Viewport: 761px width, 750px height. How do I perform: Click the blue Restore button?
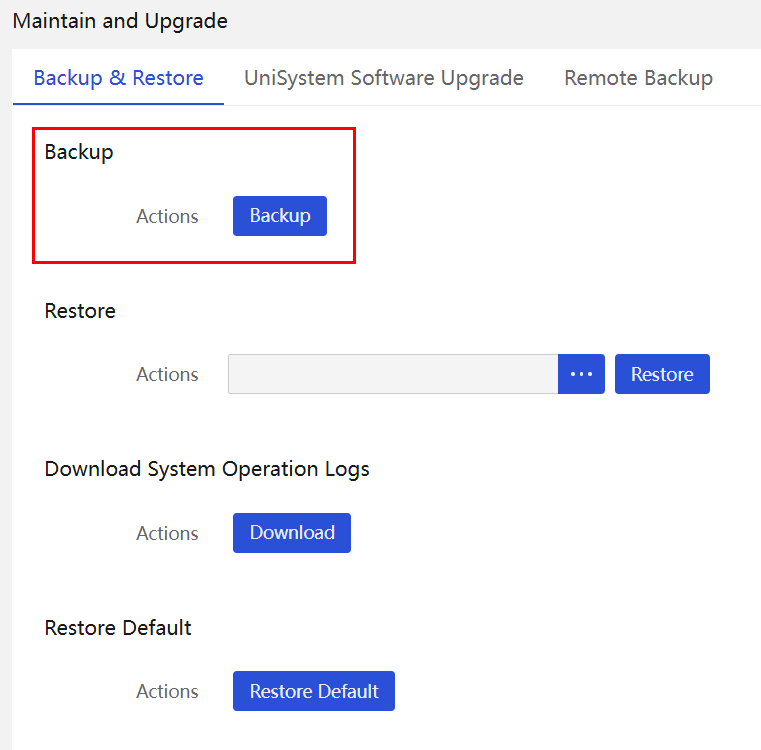point(662,374)
